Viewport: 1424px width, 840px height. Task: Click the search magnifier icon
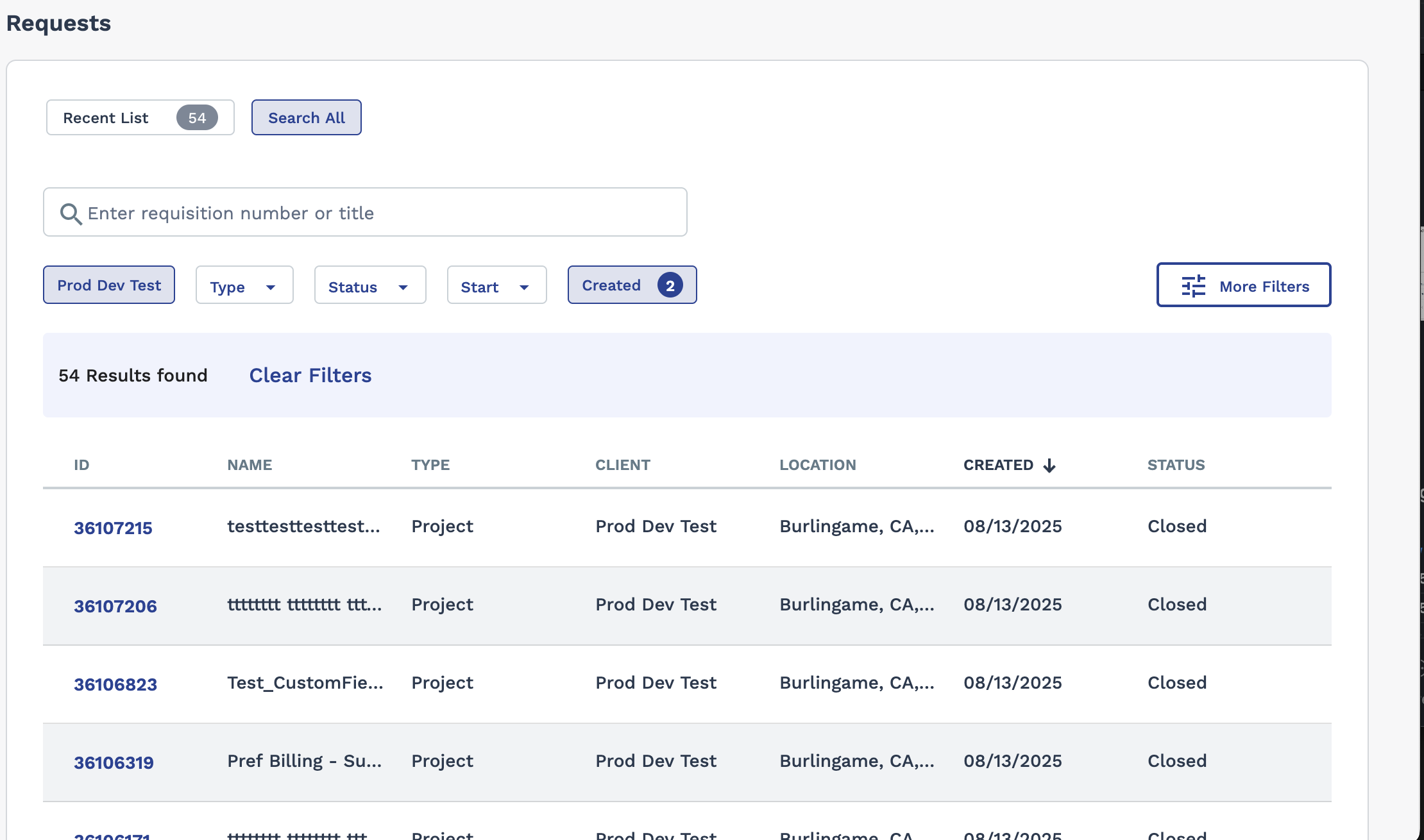click(71, 214)
